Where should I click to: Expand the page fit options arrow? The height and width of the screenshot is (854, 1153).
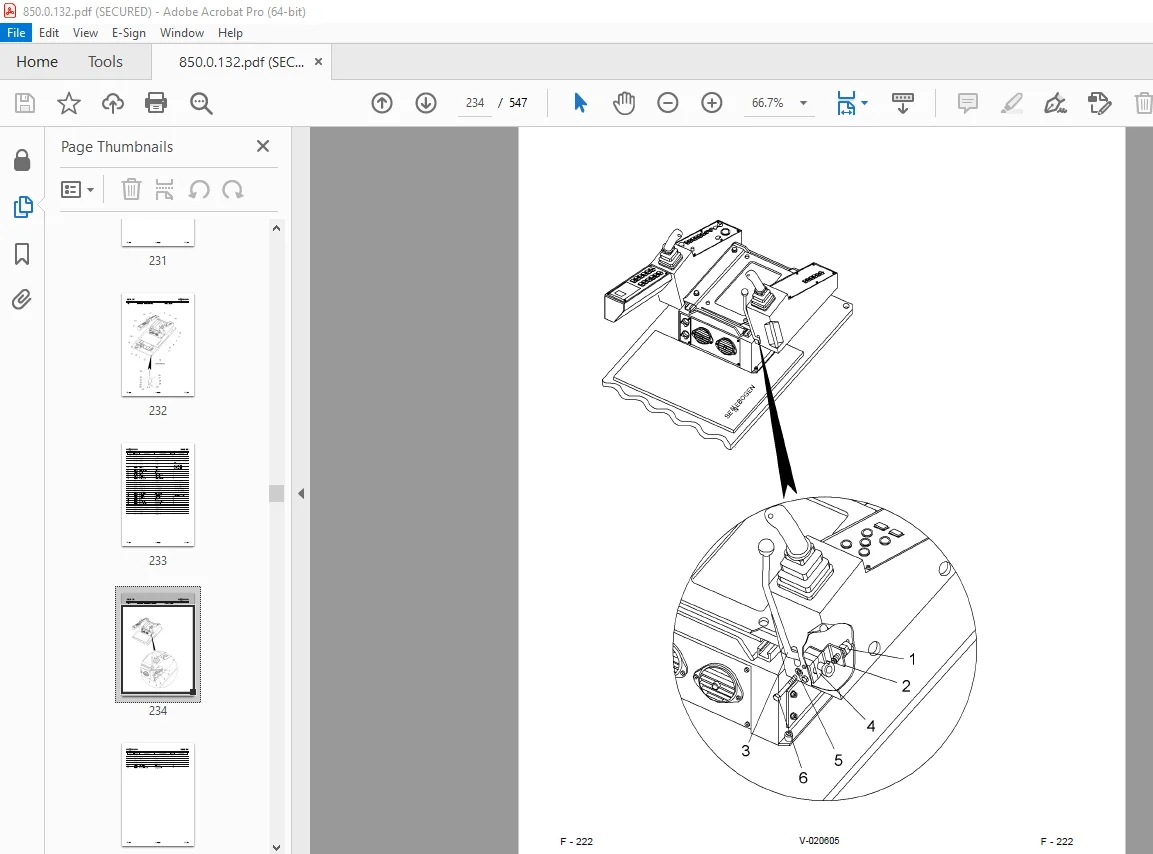coord(864,103)
